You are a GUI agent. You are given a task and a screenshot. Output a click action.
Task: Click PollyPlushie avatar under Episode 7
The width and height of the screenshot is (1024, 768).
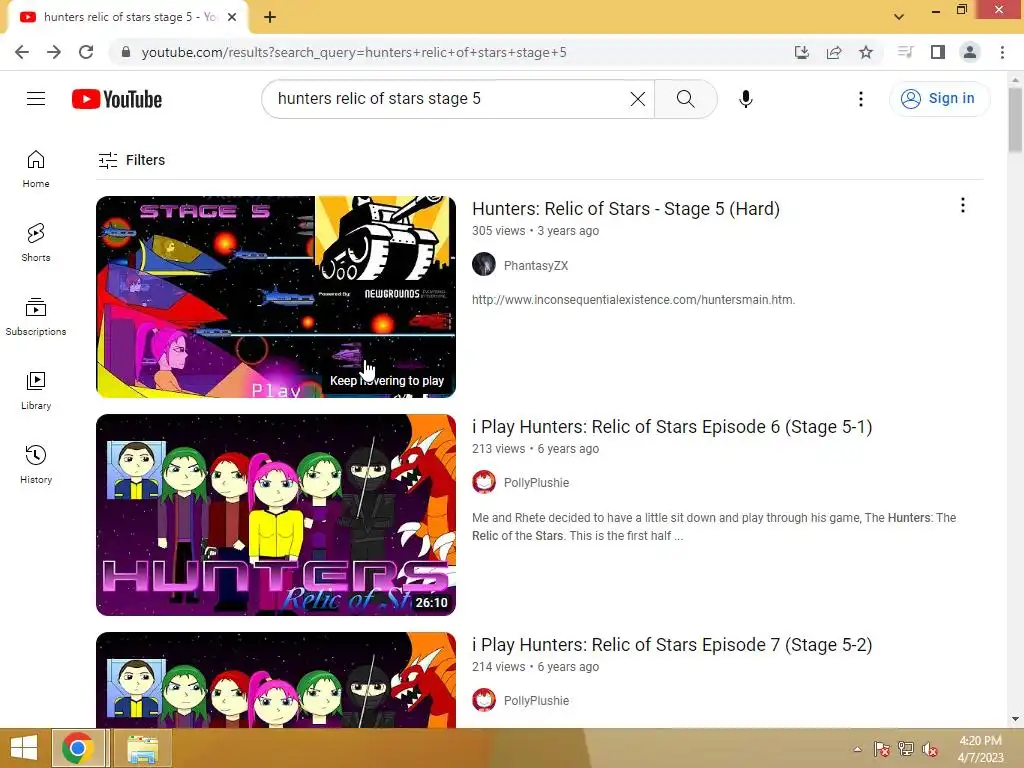(484, 700)
